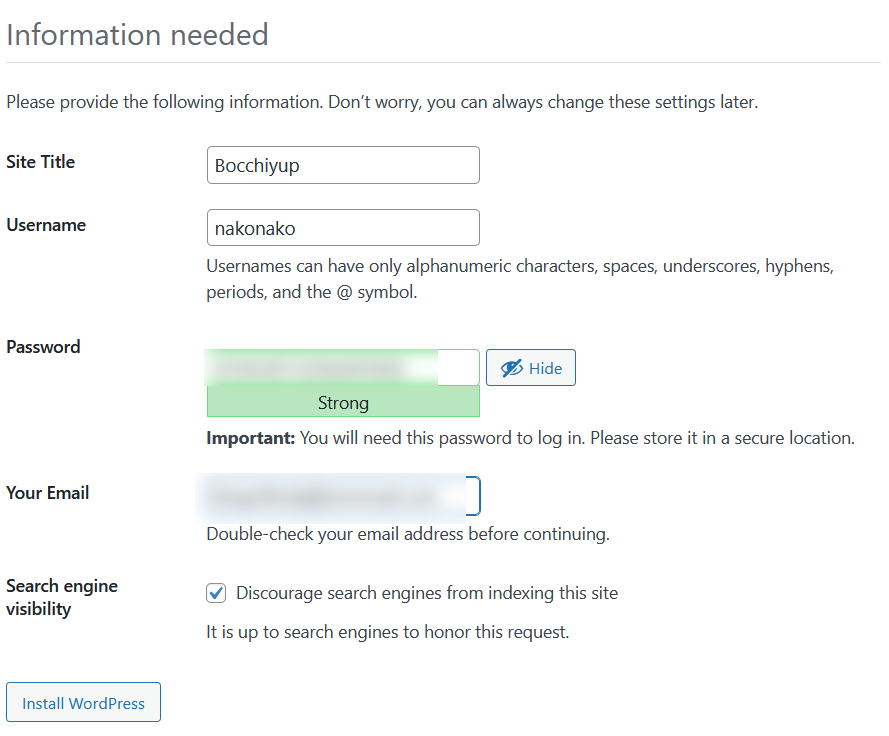Viewport: 889px width, 736px height.
Task: Click the 'Information needed' heading
Action: pyautogui.click(x=137, y=35)
